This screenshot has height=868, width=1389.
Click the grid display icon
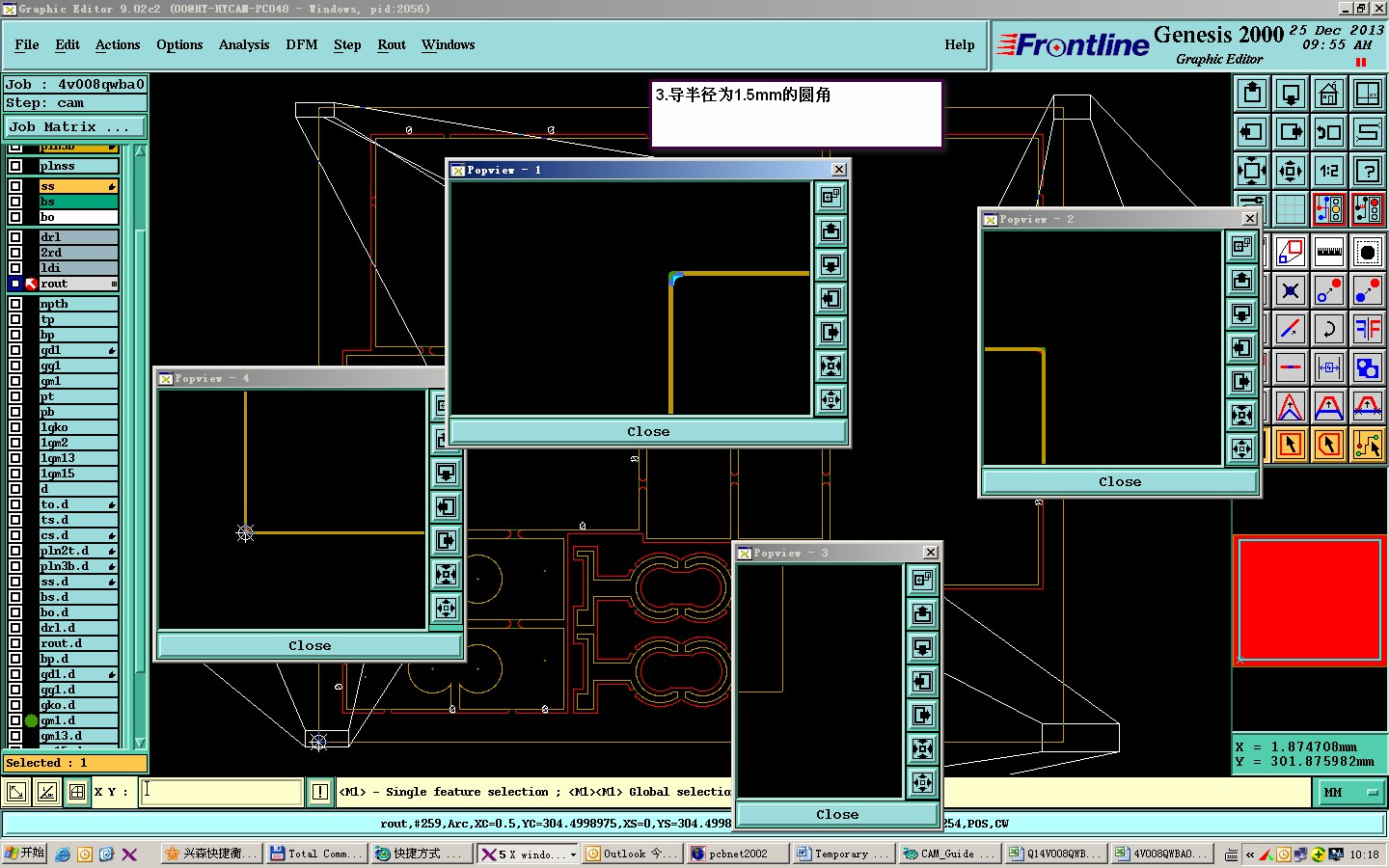coord(1291,209)
